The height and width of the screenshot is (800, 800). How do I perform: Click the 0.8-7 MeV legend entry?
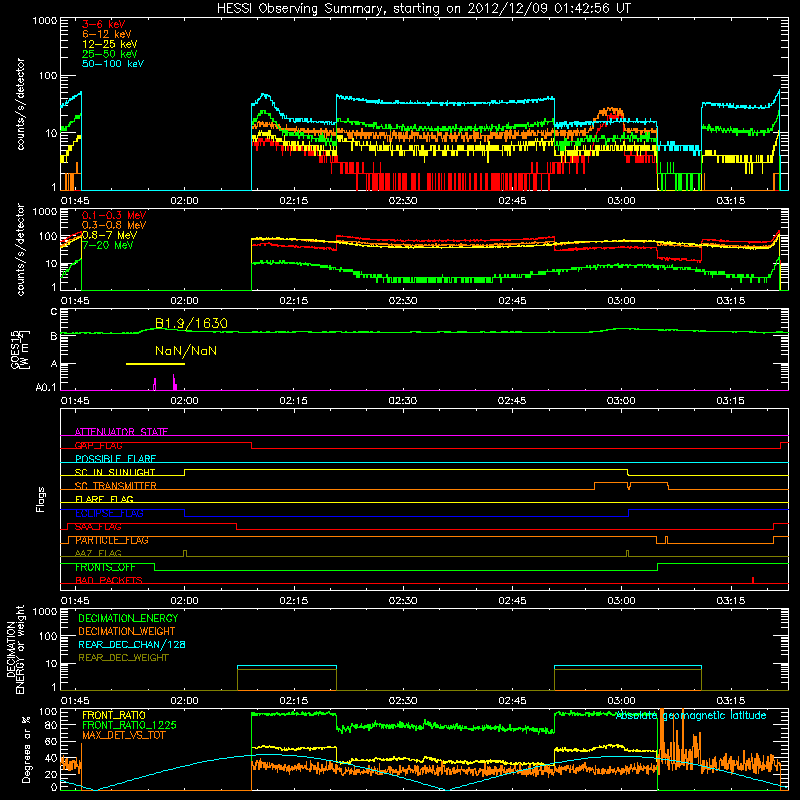tap(109, 235)
